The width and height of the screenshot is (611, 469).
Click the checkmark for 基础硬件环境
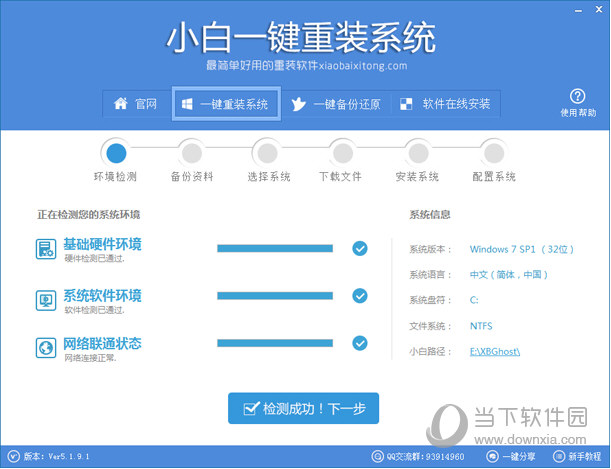[x=360, y=249]
